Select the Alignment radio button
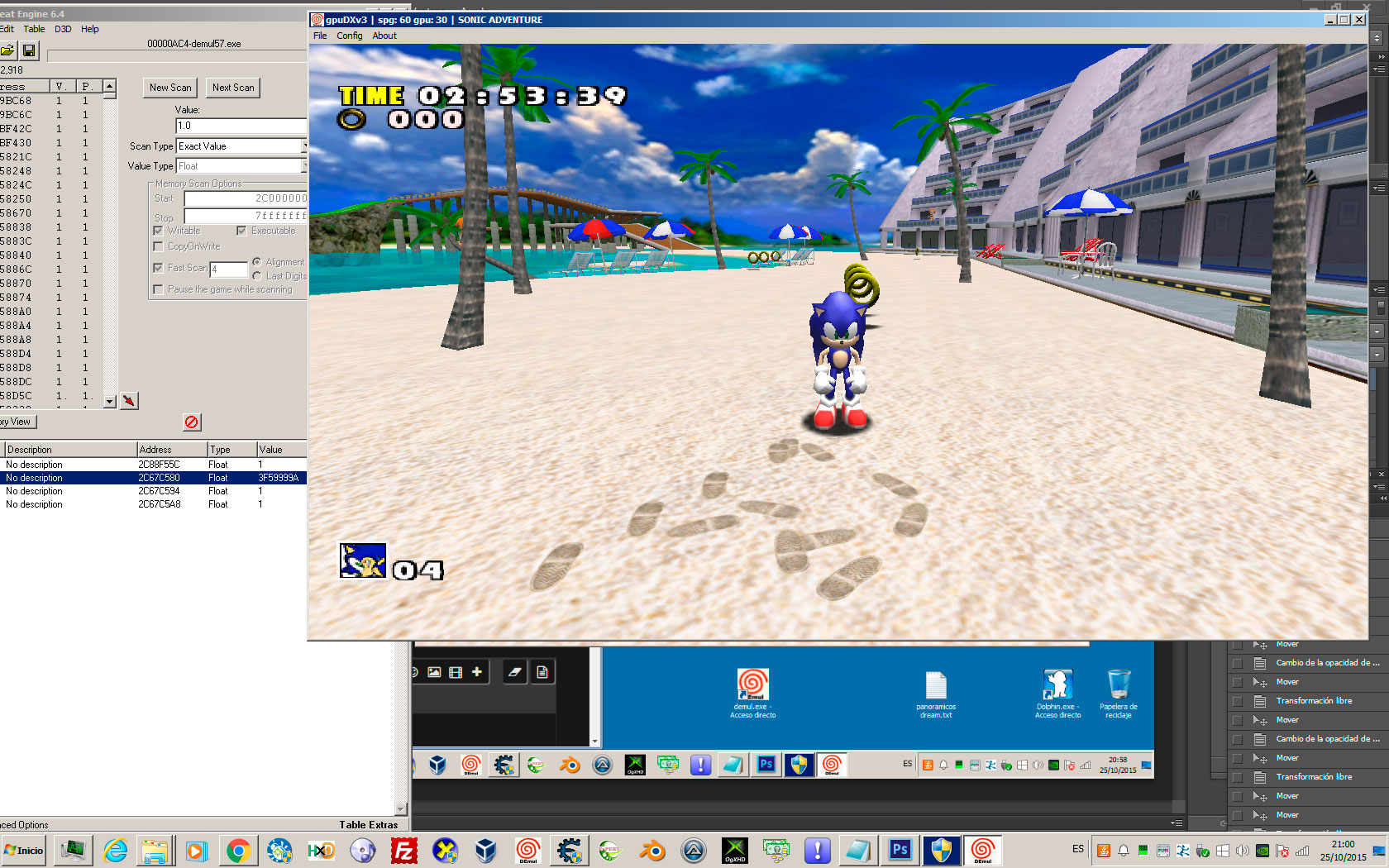Image resolution: width=1389 pixels, height=868 pixels. 256,261
